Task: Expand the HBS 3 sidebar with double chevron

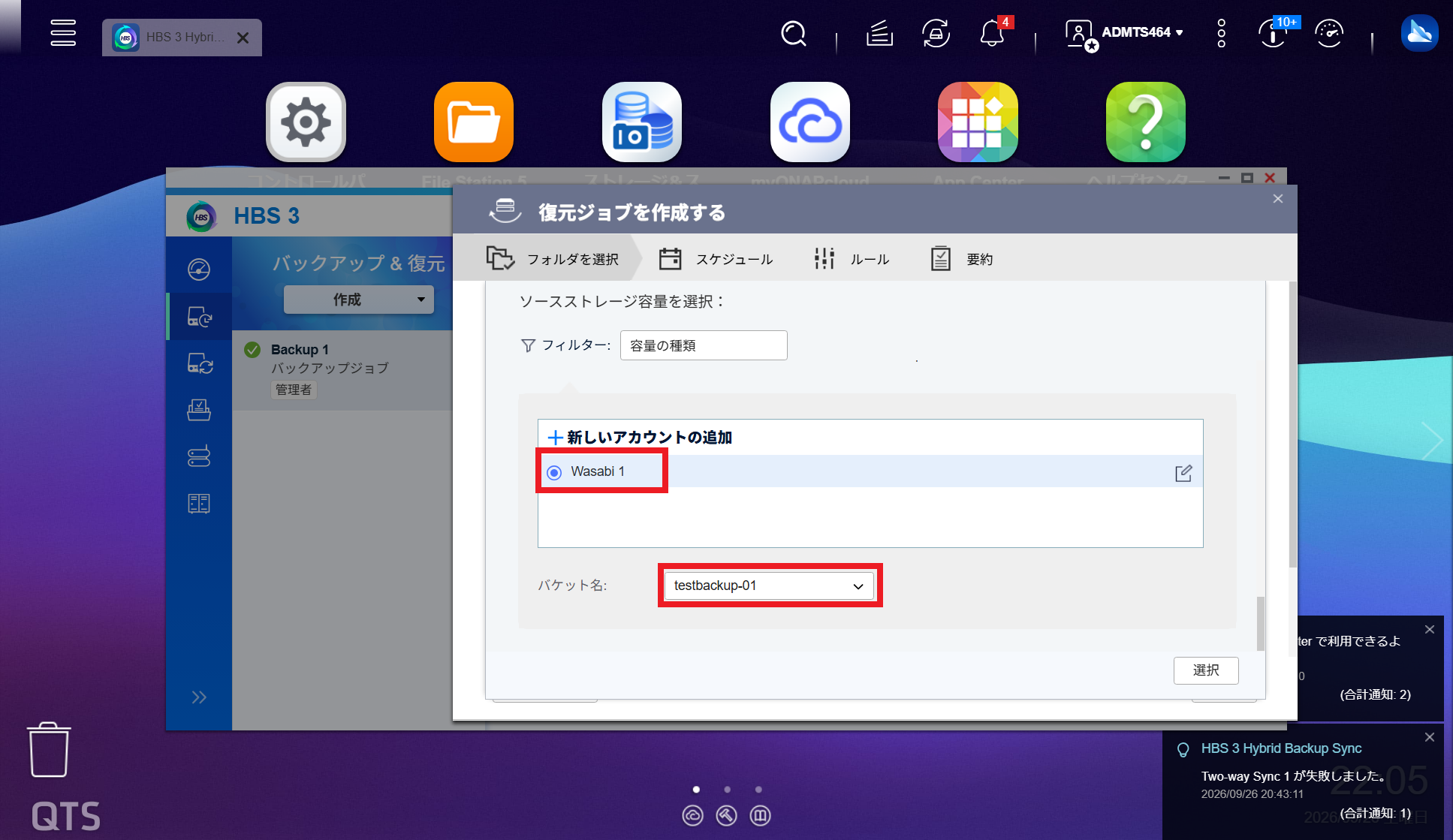Action: pos(199,697)
